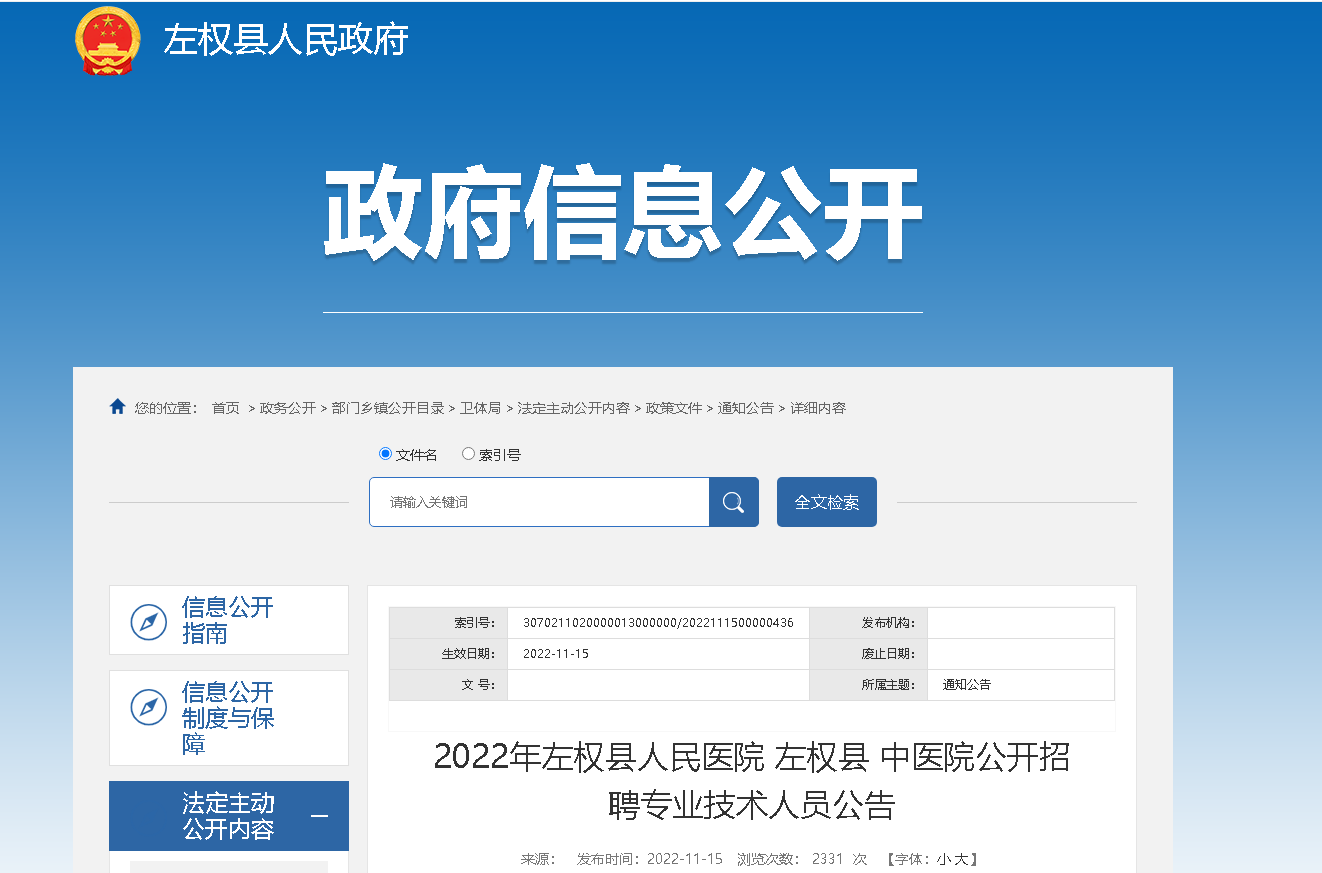1322x873 pixels.
Task: Click the 来源 label under the title
Action: pos(538,859)
